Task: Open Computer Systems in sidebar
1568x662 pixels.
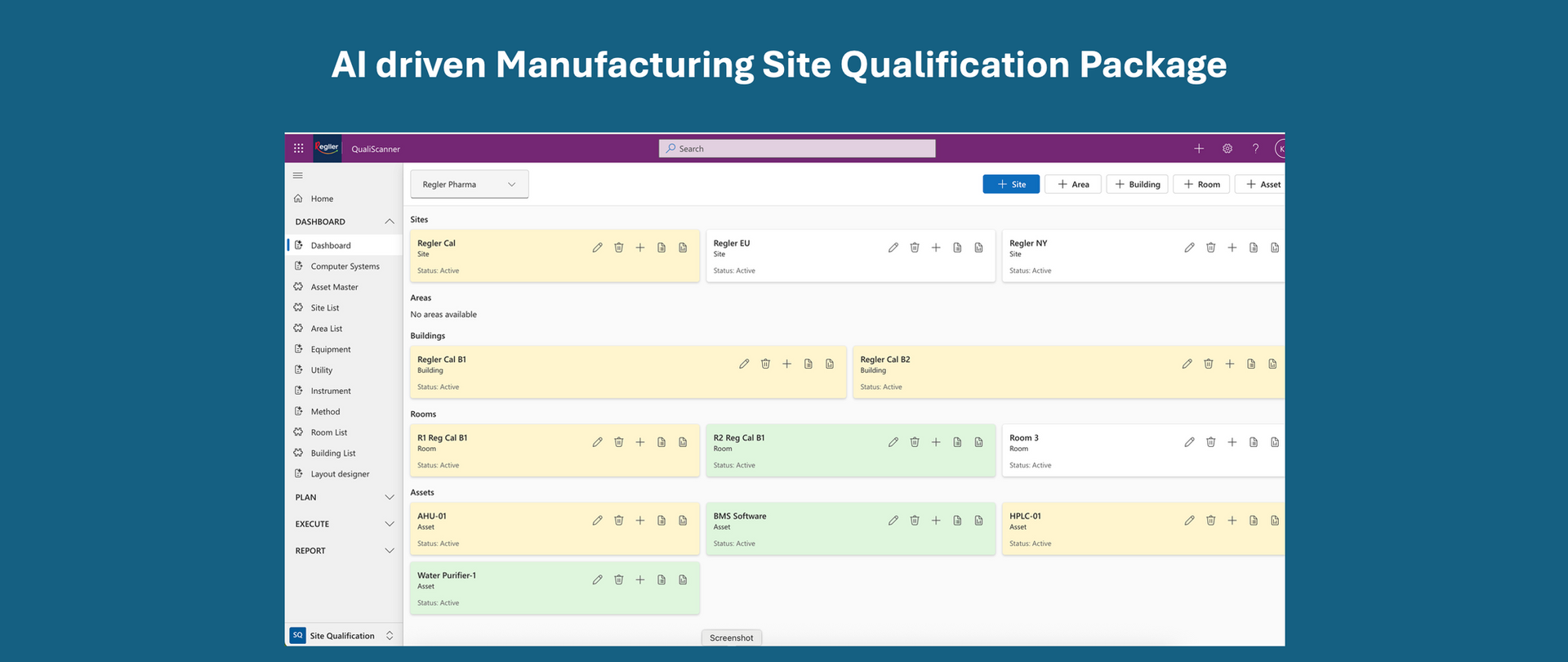Action: point(344,266)
